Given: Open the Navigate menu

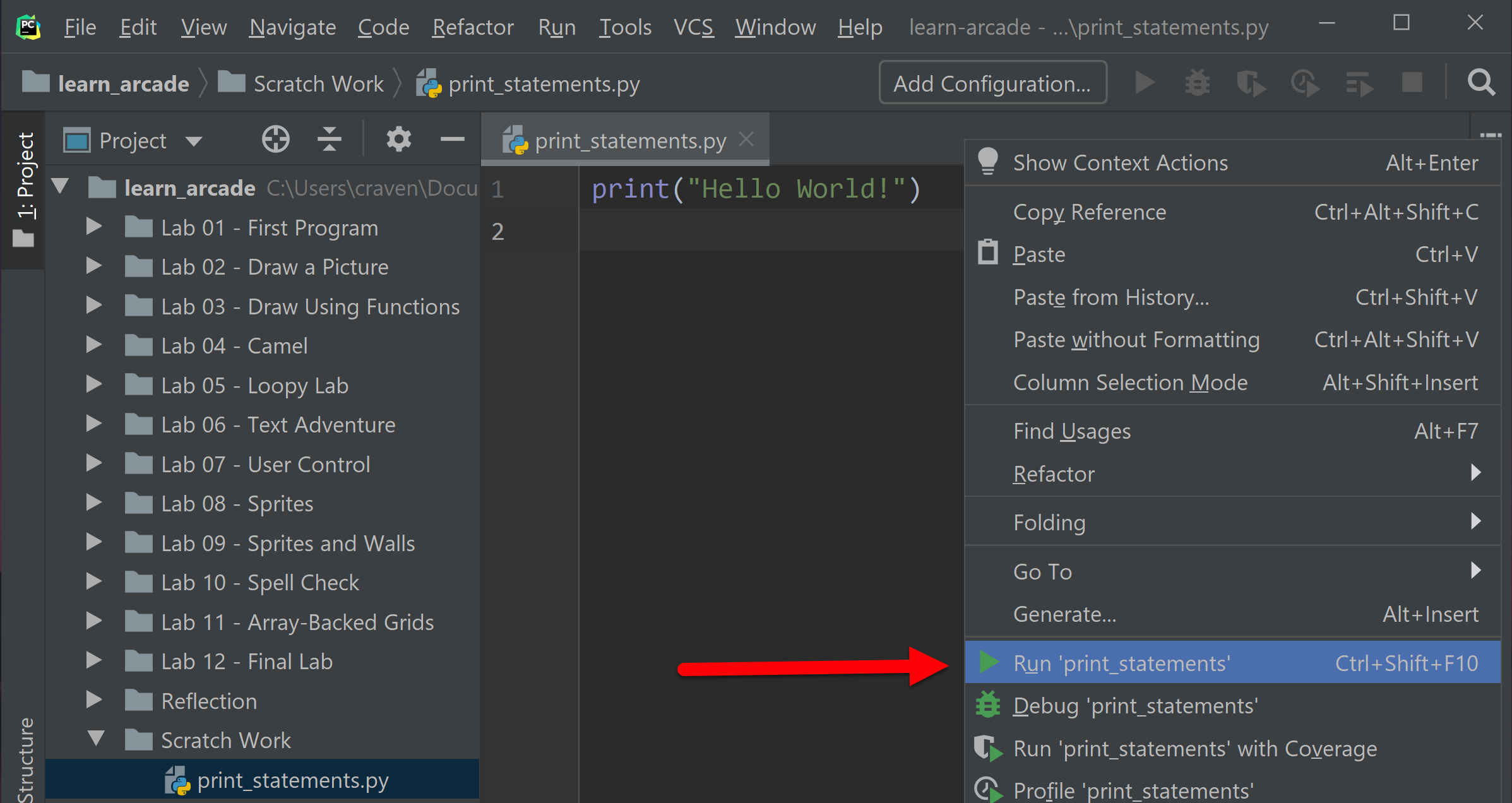Looking at the screenshot, I should pos(292,27).
